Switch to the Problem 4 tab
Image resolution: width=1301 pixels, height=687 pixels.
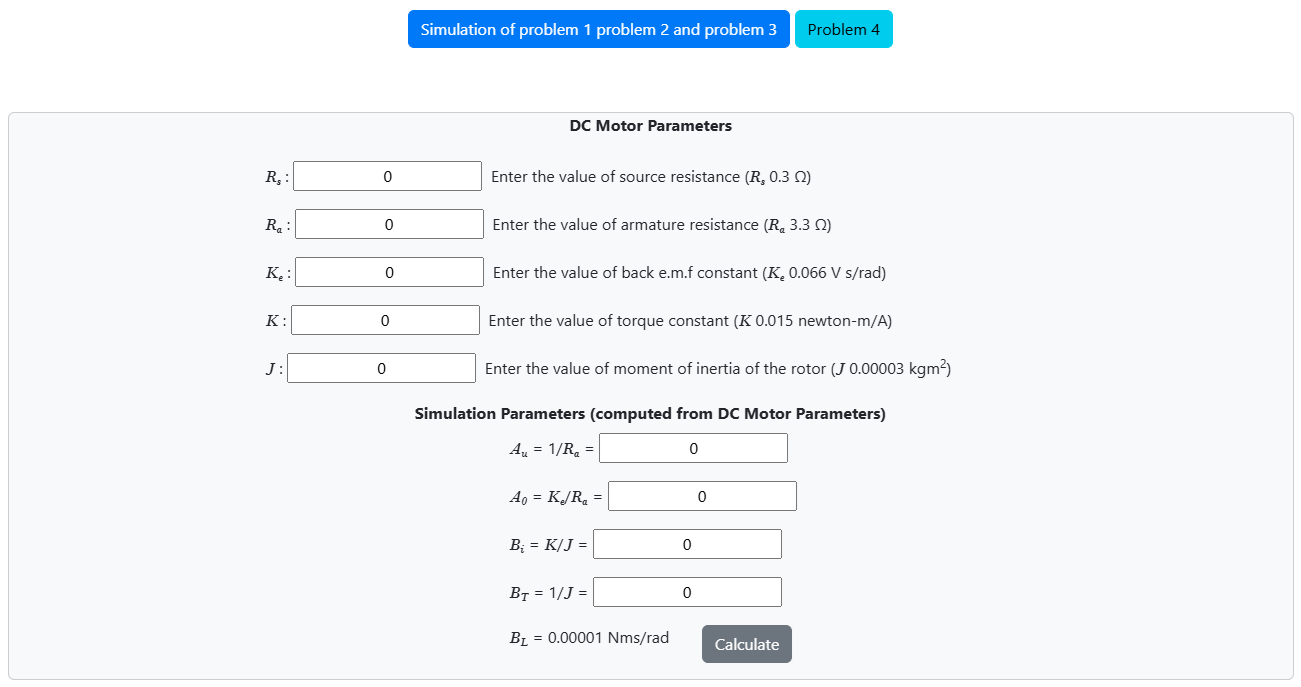point(843,30)
